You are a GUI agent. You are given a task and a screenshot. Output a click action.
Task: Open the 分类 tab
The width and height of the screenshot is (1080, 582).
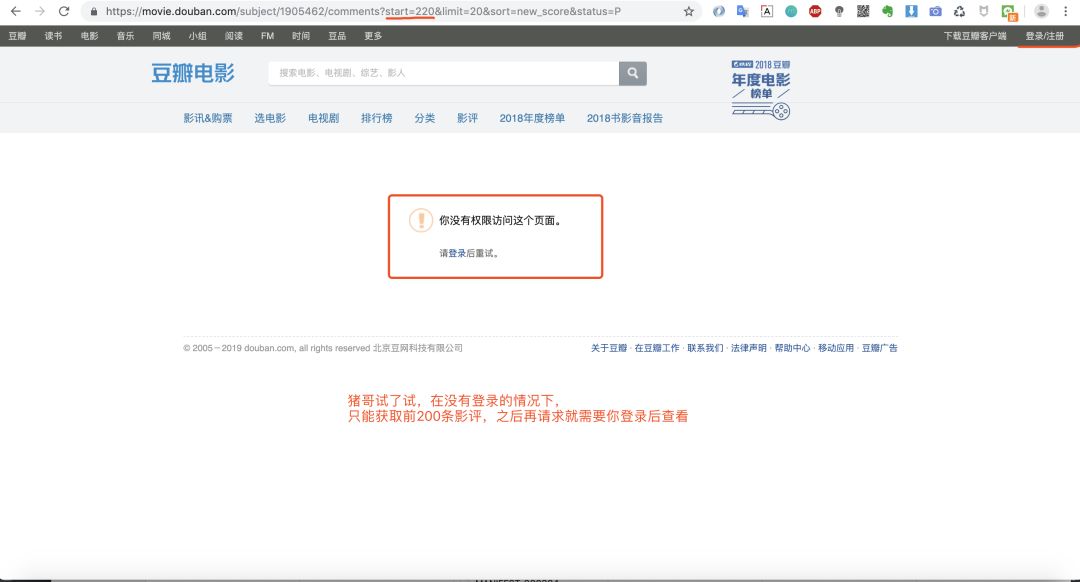(424, 118)
